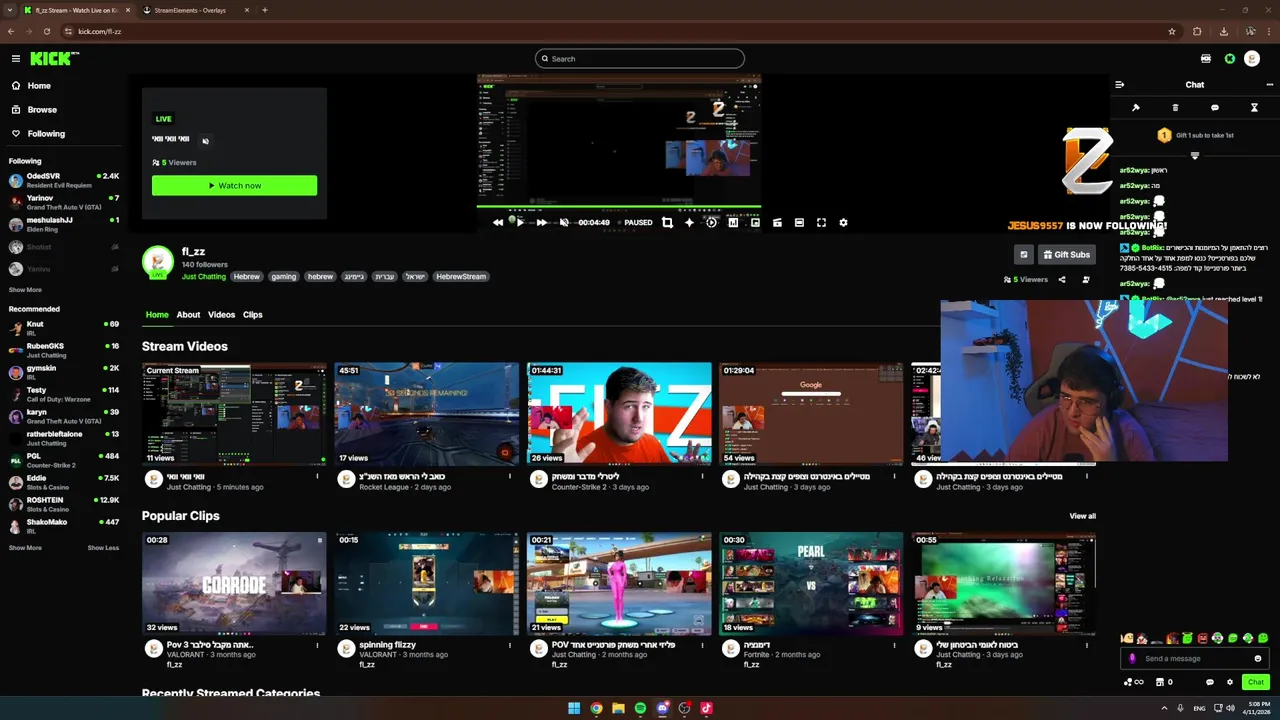This screenshot has width=1280, height=720.
Task: Play the paused stream
Action: click(x=520, y=223)
